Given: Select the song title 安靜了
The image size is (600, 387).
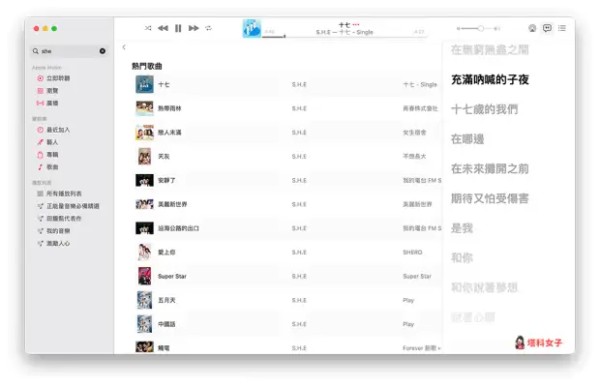Looking at the screenshot, I should tap(167, 180).
